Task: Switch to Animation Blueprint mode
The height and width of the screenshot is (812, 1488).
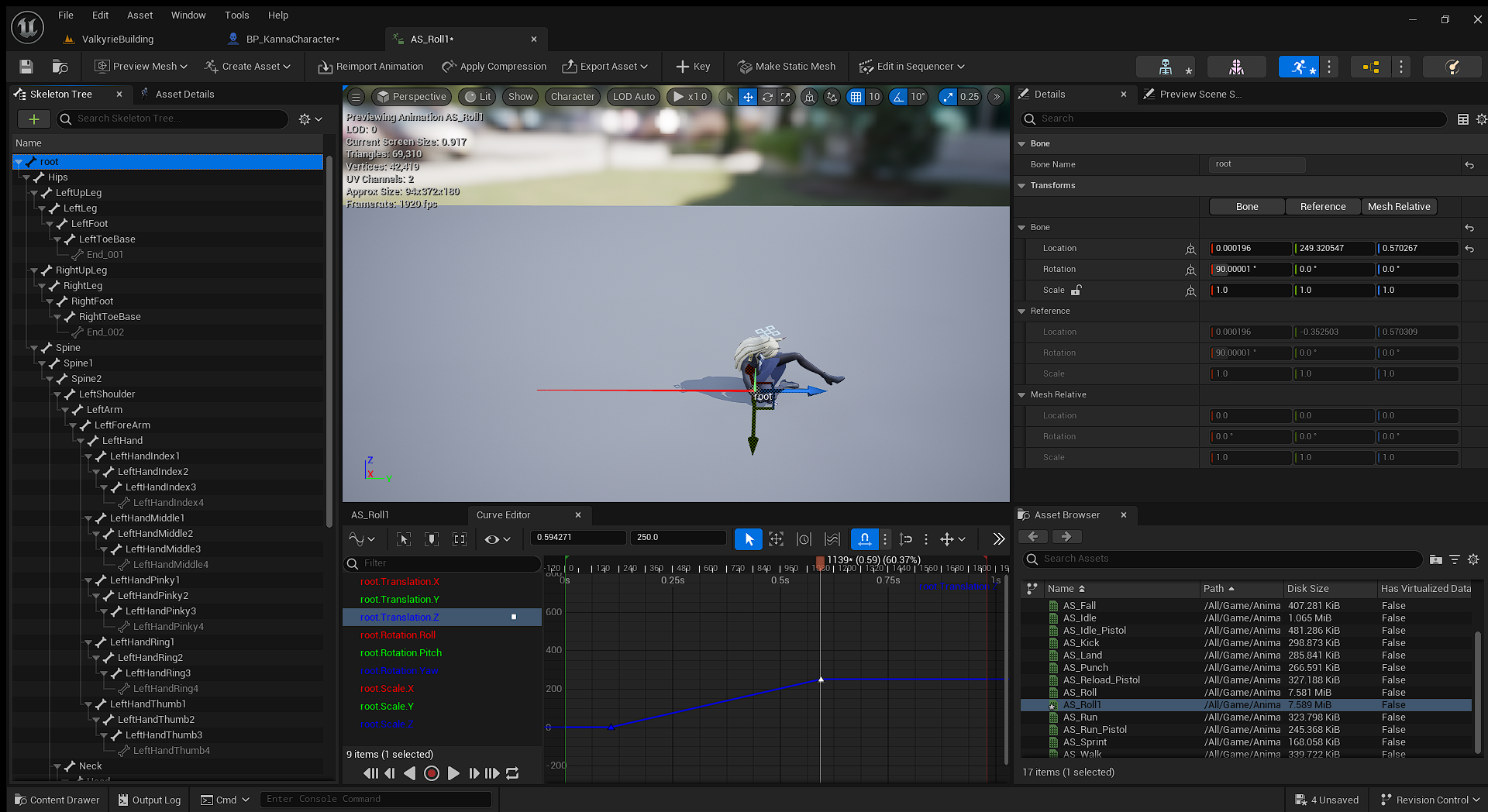Action: (1370, 67)
